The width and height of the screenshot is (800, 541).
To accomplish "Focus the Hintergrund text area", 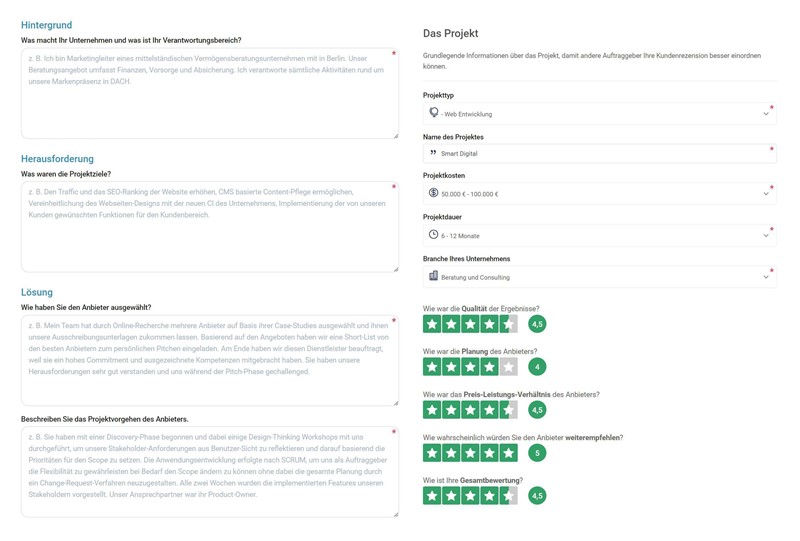I will [x=210, y=93].
